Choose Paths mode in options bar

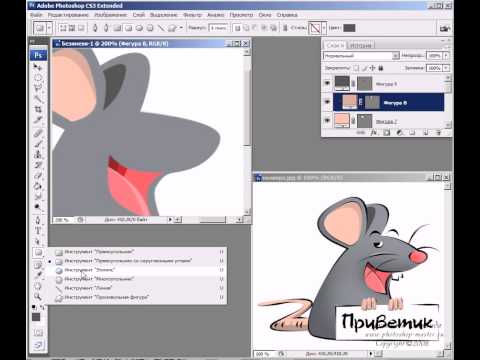coord(72,28)
